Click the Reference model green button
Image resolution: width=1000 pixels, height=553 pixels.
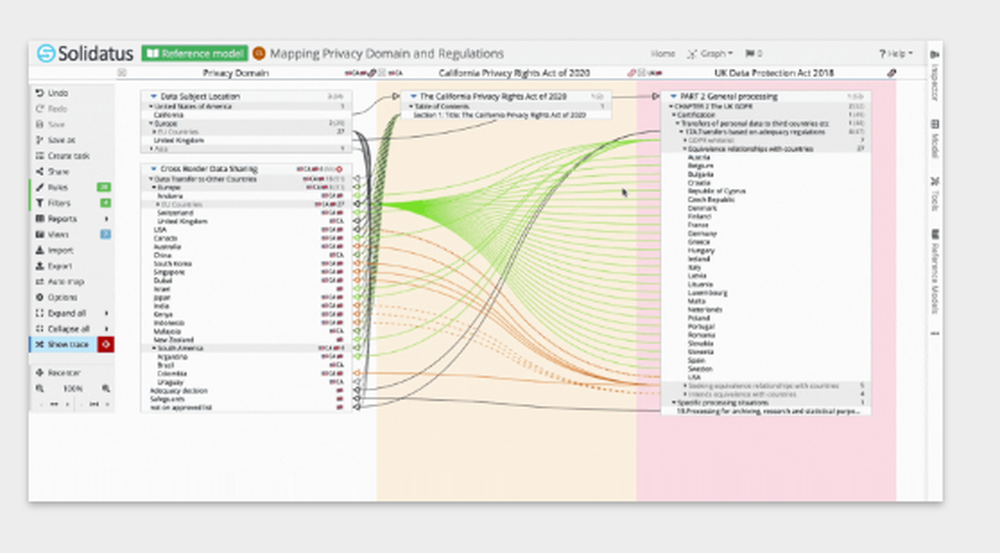click(x=195, y=54)
